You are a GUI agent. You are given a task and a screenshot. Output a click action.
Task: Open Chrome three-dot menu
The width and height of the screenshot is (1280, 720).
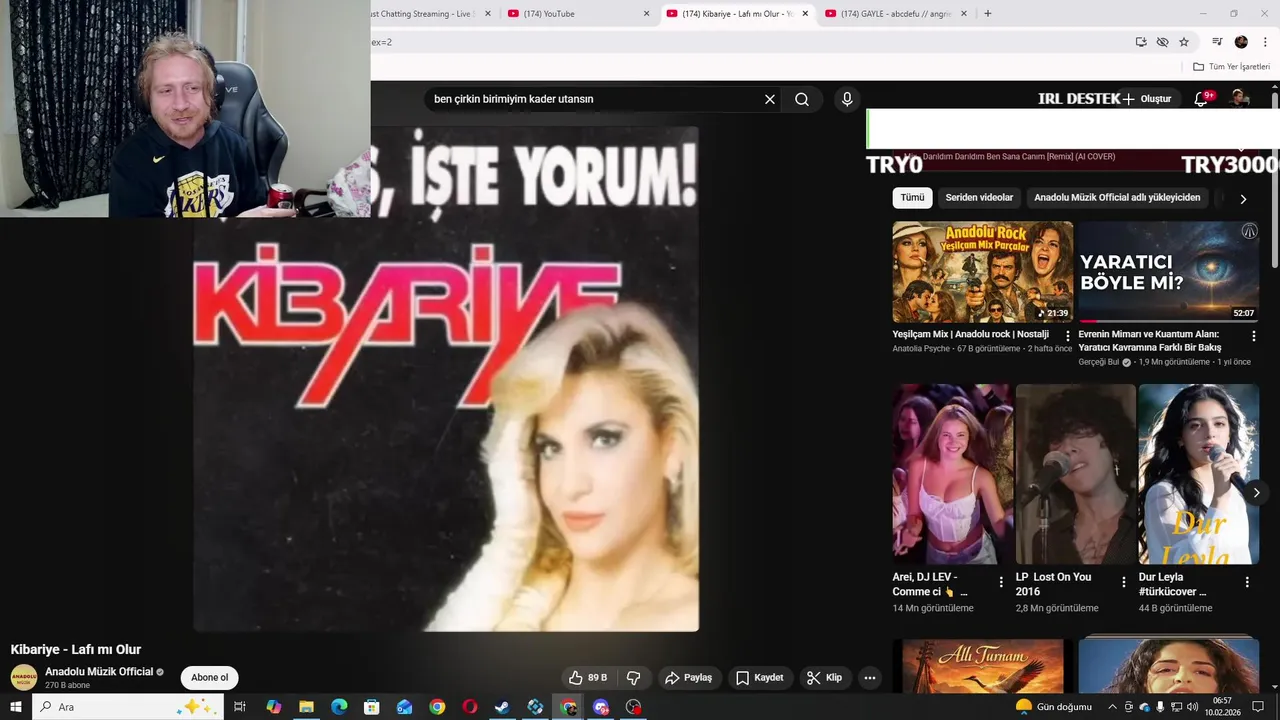click(x=1265, y=42)
